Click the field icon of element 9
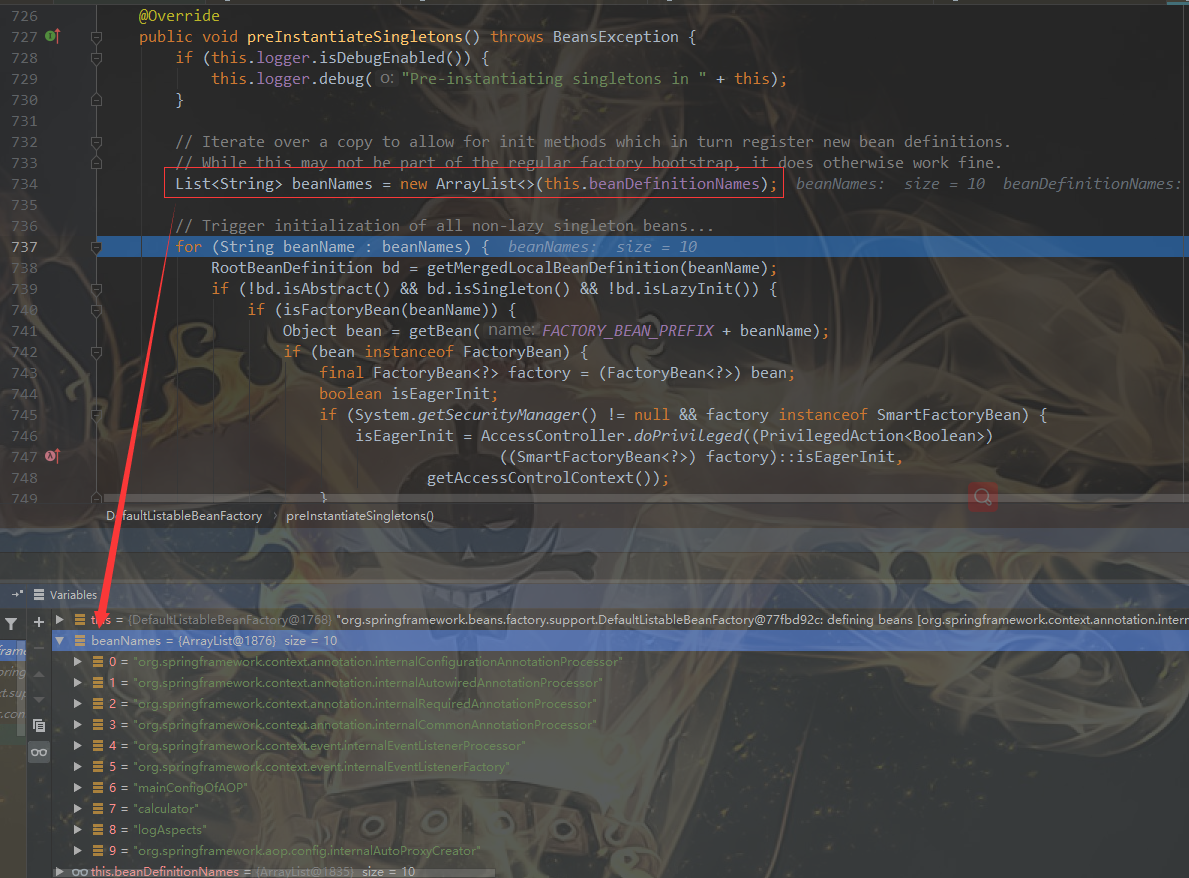1189x878 pixels. pyautogui.click(x=98, y=851)
